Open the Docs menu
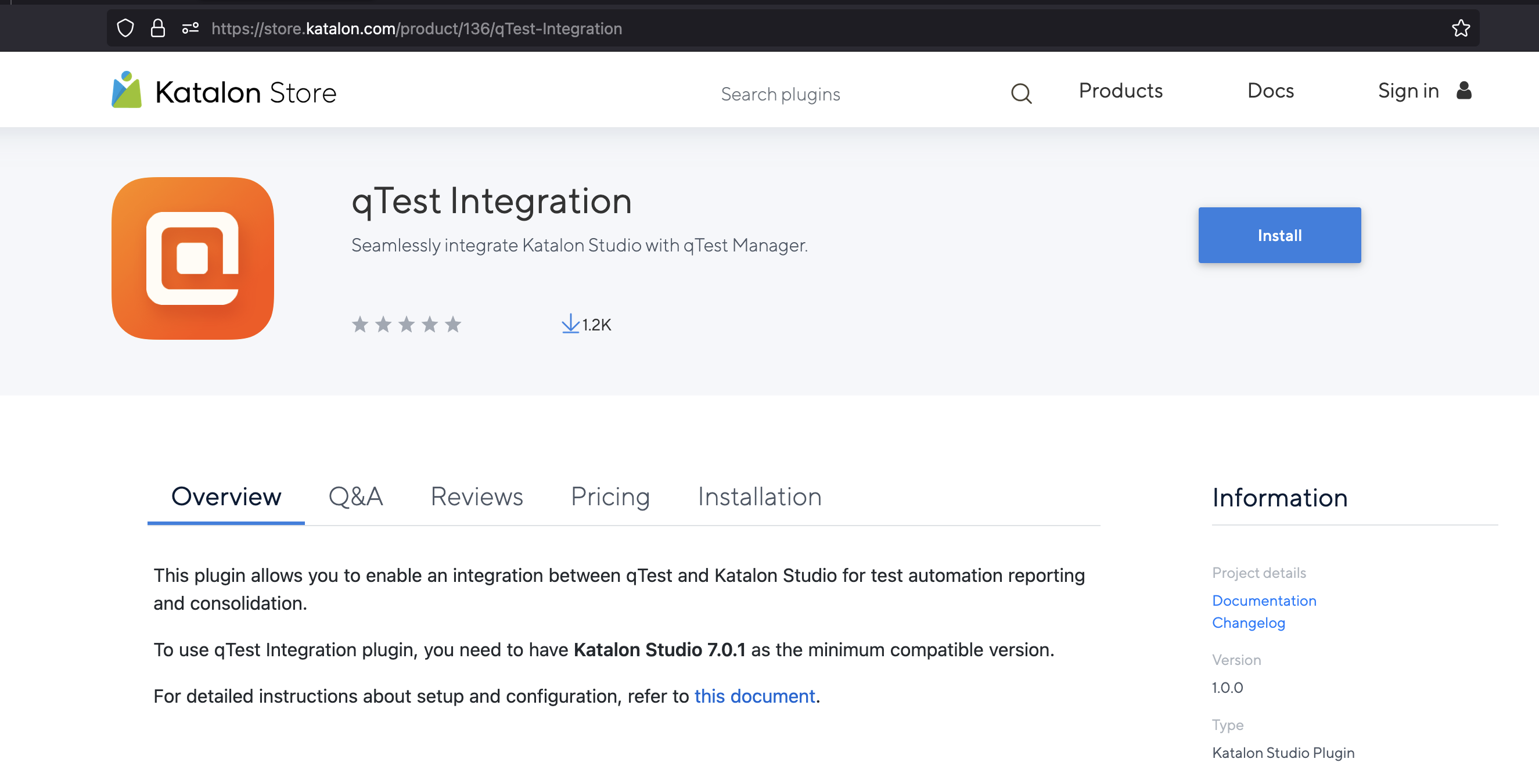Image resolution: width=1539 pixels, height=784 pixels. click(x=1271, y=90)
